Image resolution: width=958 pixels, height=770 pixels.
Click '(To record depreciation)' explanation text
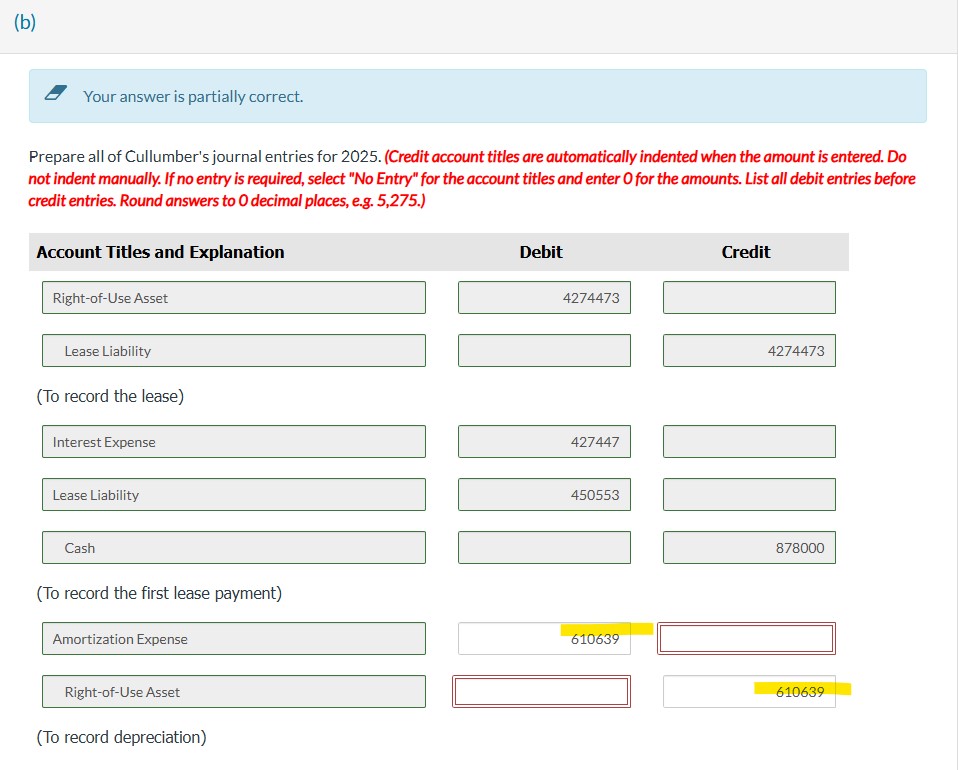[122, 737]
